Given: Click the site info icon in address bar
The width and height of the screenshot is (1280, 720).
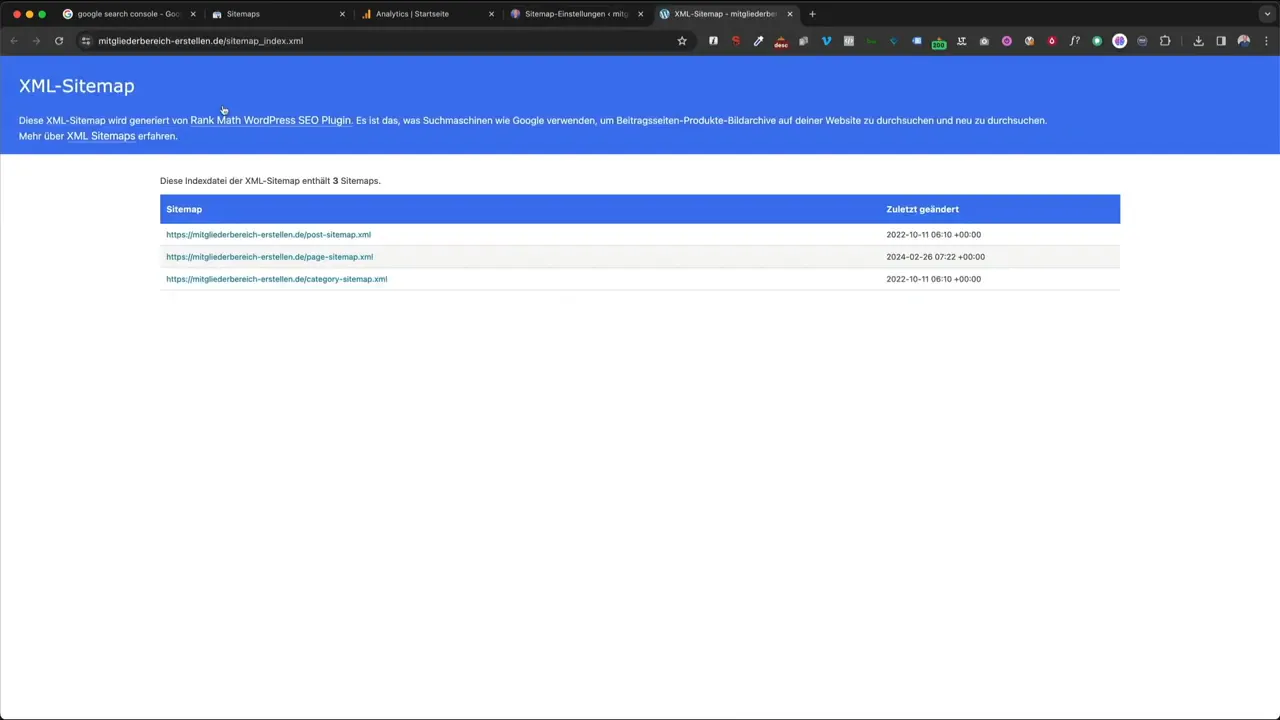Looking at the screenshot, I should pyautogui.click(x=86, y=41).
